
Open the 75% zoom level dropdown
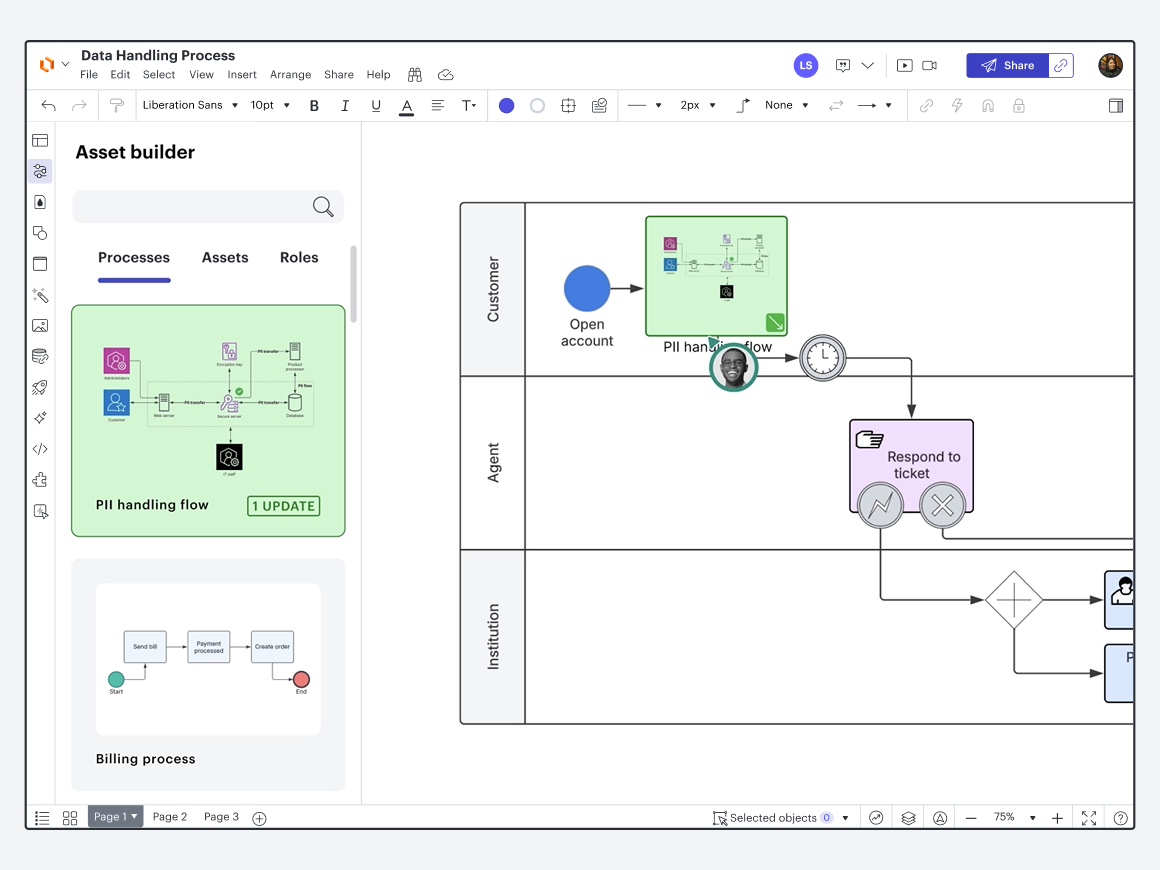[1014, 817]
